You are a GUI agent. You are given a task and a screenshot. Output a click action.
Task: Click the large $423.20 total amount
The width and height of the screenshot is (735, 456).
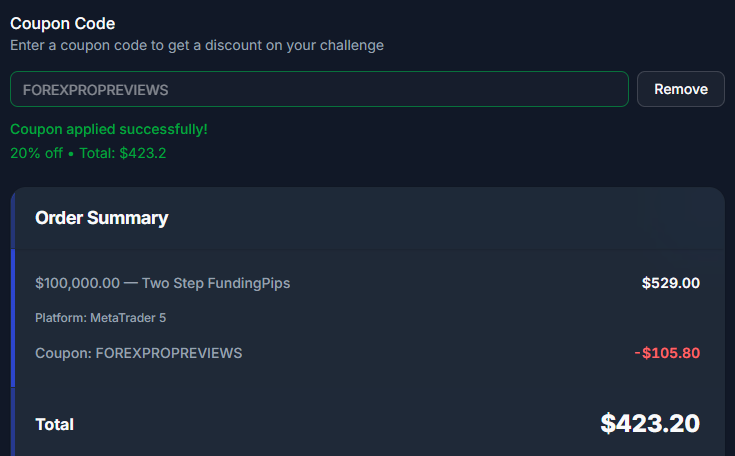click(649, 423)
